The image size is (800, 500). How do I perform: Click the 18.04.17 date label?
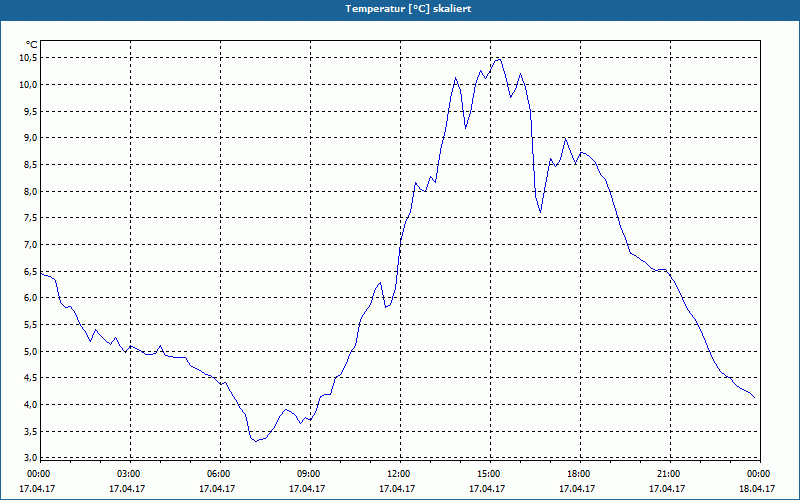click(757, 488)
